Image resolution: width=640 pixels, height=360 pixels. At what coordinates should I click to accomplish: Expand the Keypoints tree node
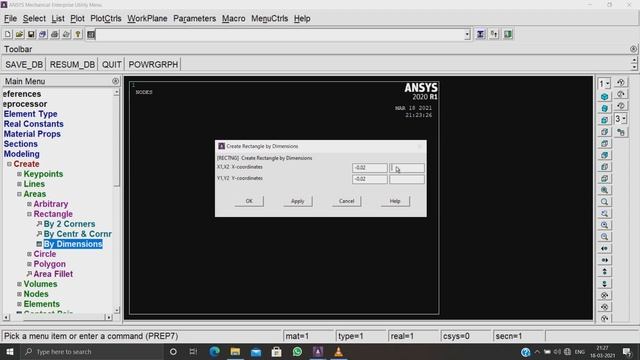pos(19,174)
